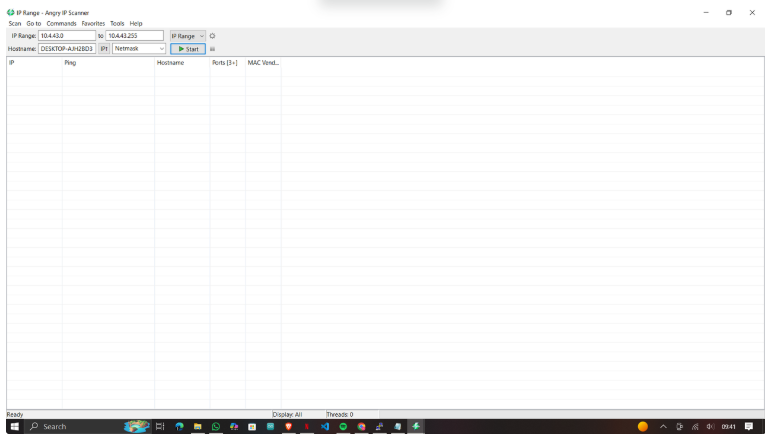Viewport: 774px width, 438px height.
Task: Launch Brave browser from the taskbar
Action: click(x=289, y=427)
